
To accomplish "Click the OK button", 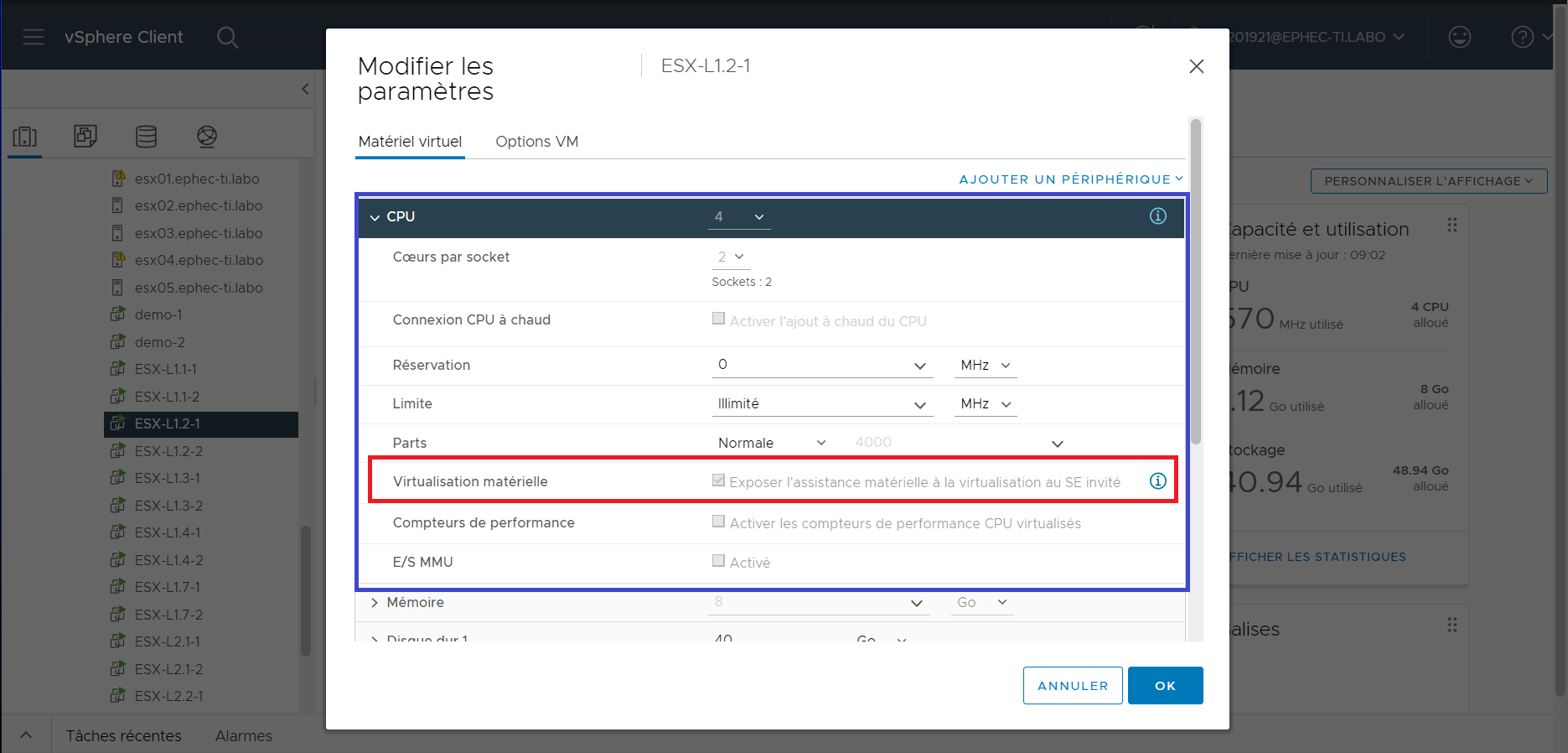I will coord(1165,685).
